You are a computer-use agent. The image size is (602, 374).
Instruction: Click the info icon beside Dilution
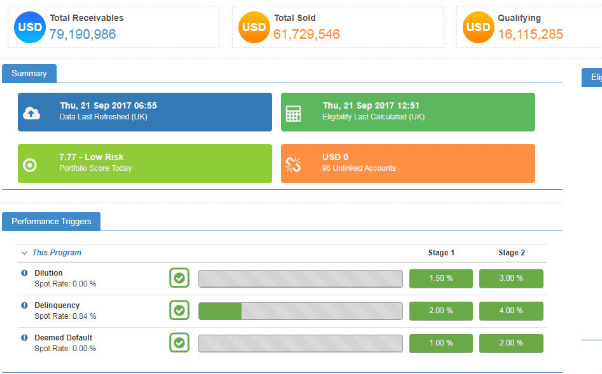pos(24,273)
